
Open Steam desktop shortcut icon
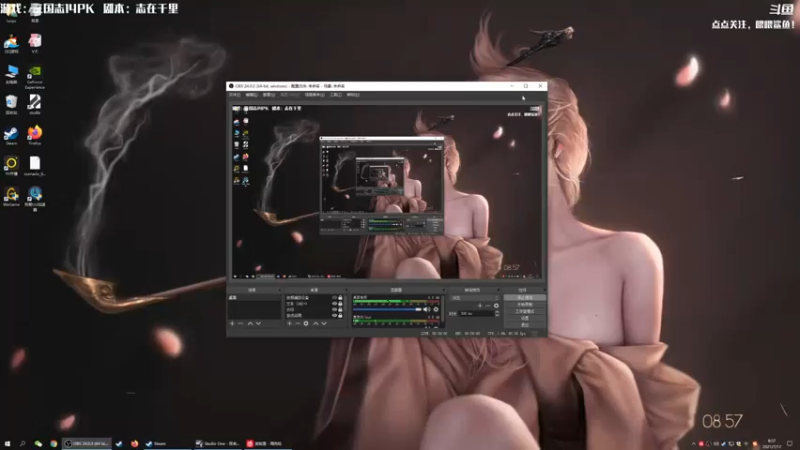tap(11, 137)
